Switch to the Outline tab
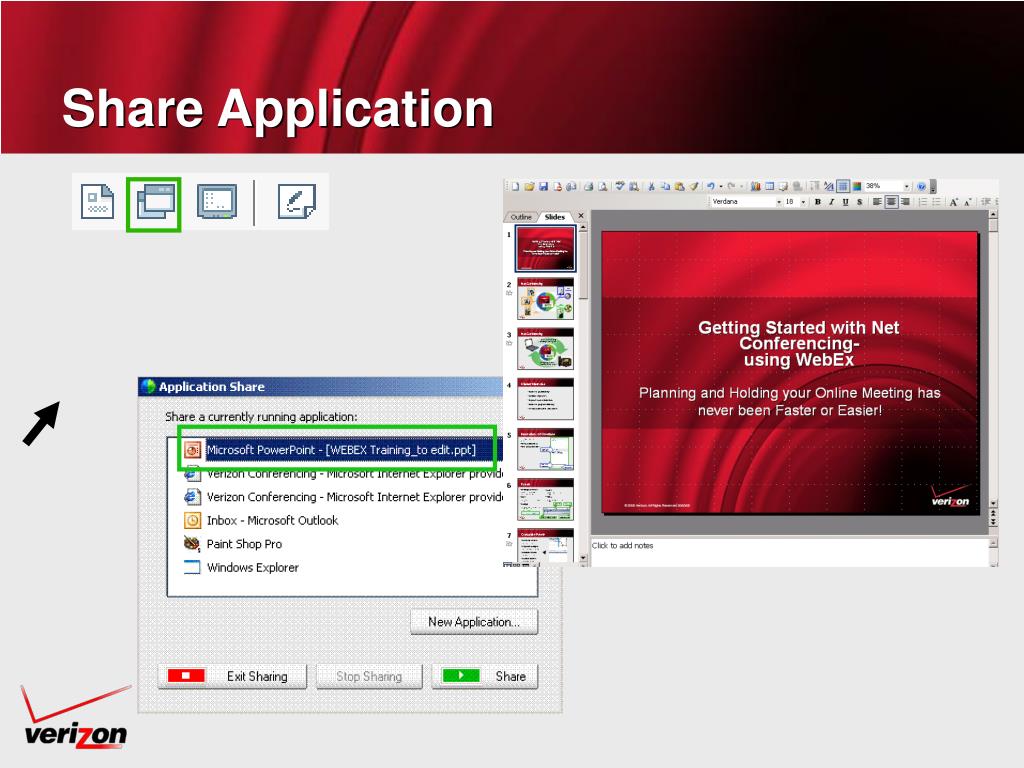The width and height of the screenshot is (1024, 768). pos(520,217)
